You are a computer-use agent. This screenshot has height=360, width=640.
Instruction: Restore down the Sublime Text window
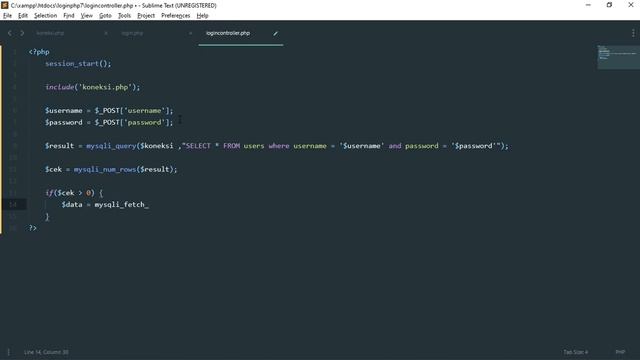point(609,5)
